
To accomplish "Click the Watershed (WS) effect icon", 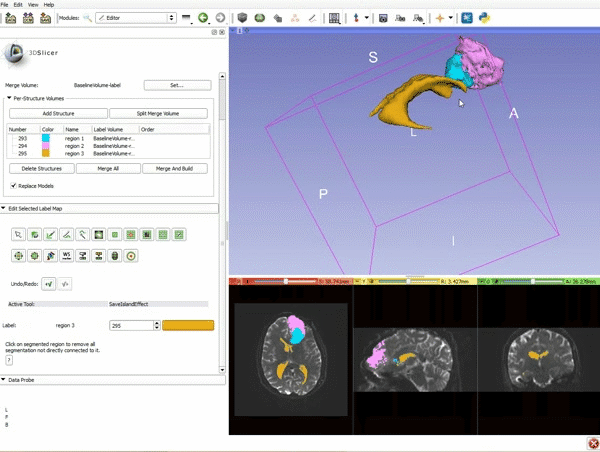I will pos(66,256).
